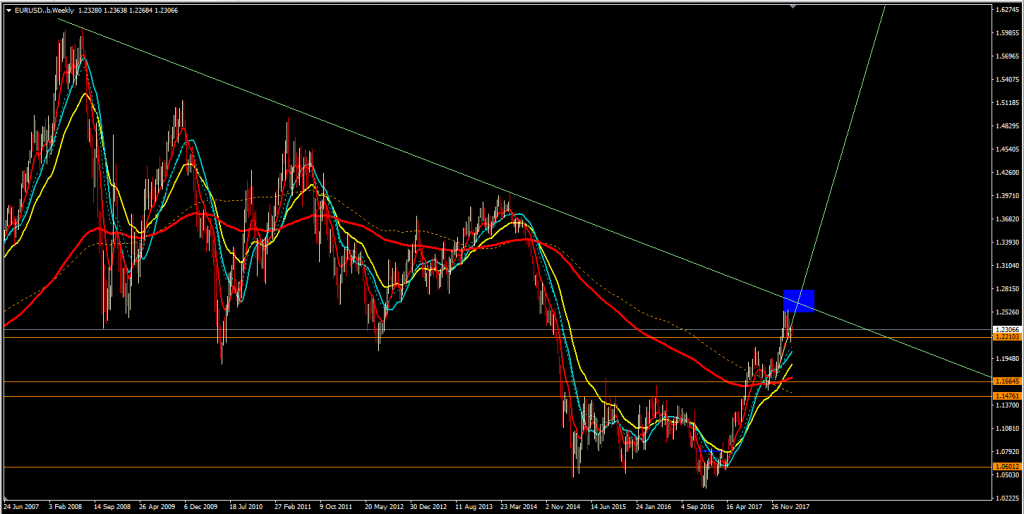Viewport: 1024px width, 514px height.
Task: Click the chart shift triangle marker at top
Action: coord(792,6)
